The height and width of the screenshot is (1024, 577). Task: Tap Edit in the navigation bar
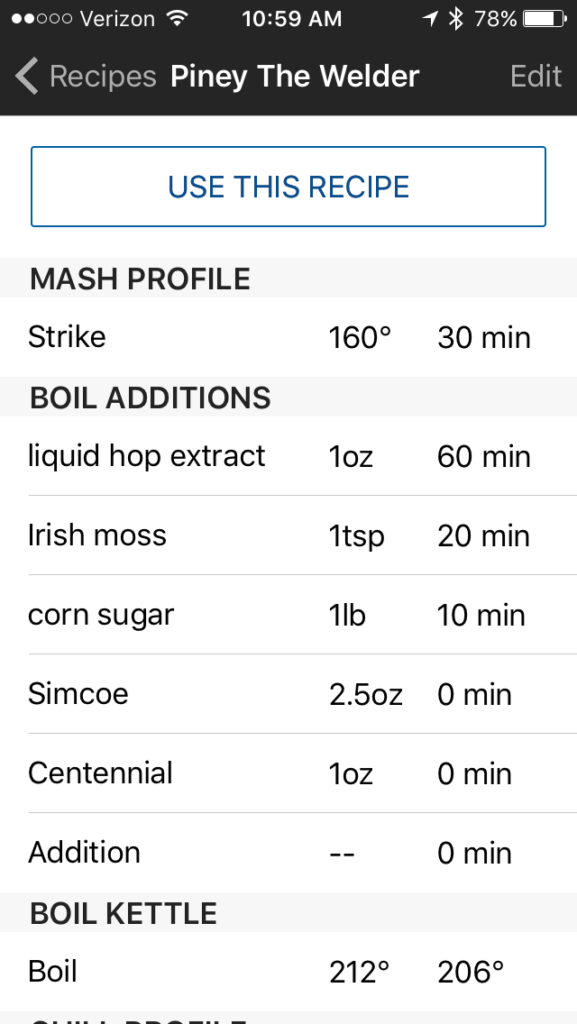coord(536,76)
